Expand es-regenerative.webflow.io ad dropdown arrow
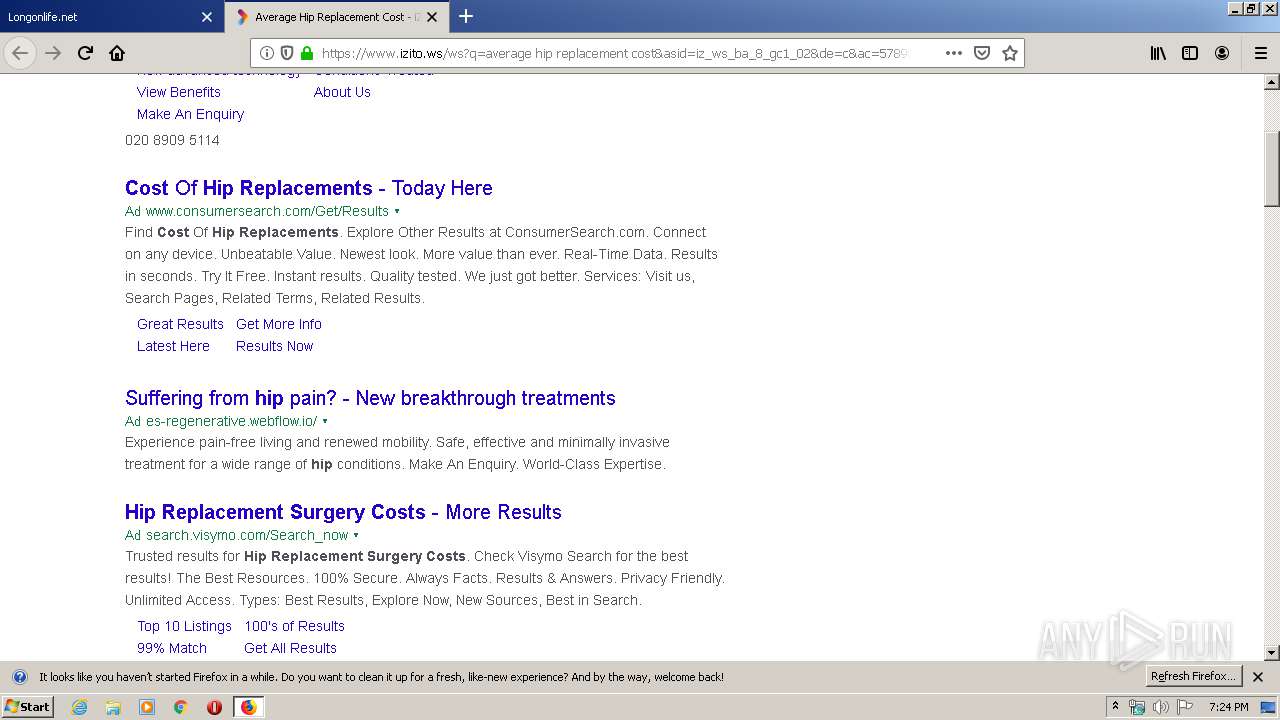Screen dimensions: 1280x720 click(325, 421)
